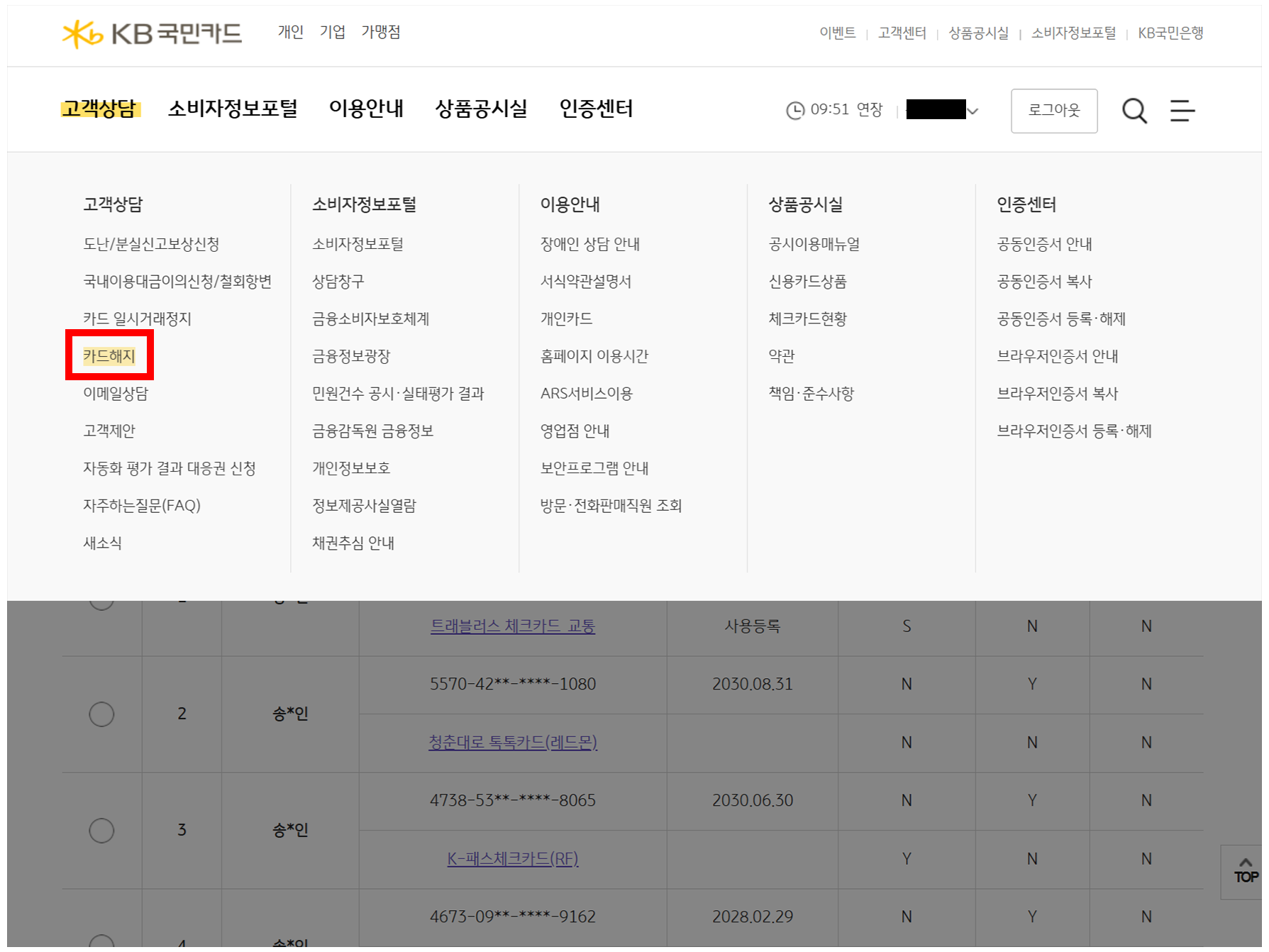Open the 이용안내 main menu
The image size is (1269, 952).
366,109
